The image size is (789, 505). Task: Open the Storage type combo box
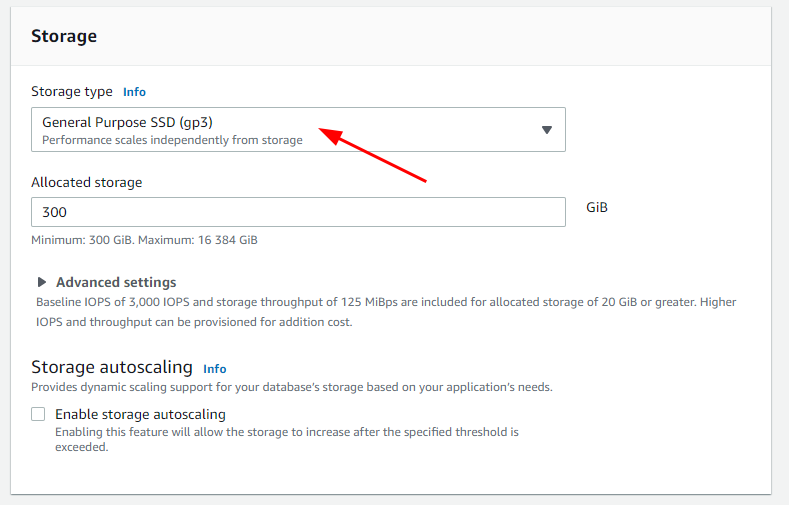298,129
